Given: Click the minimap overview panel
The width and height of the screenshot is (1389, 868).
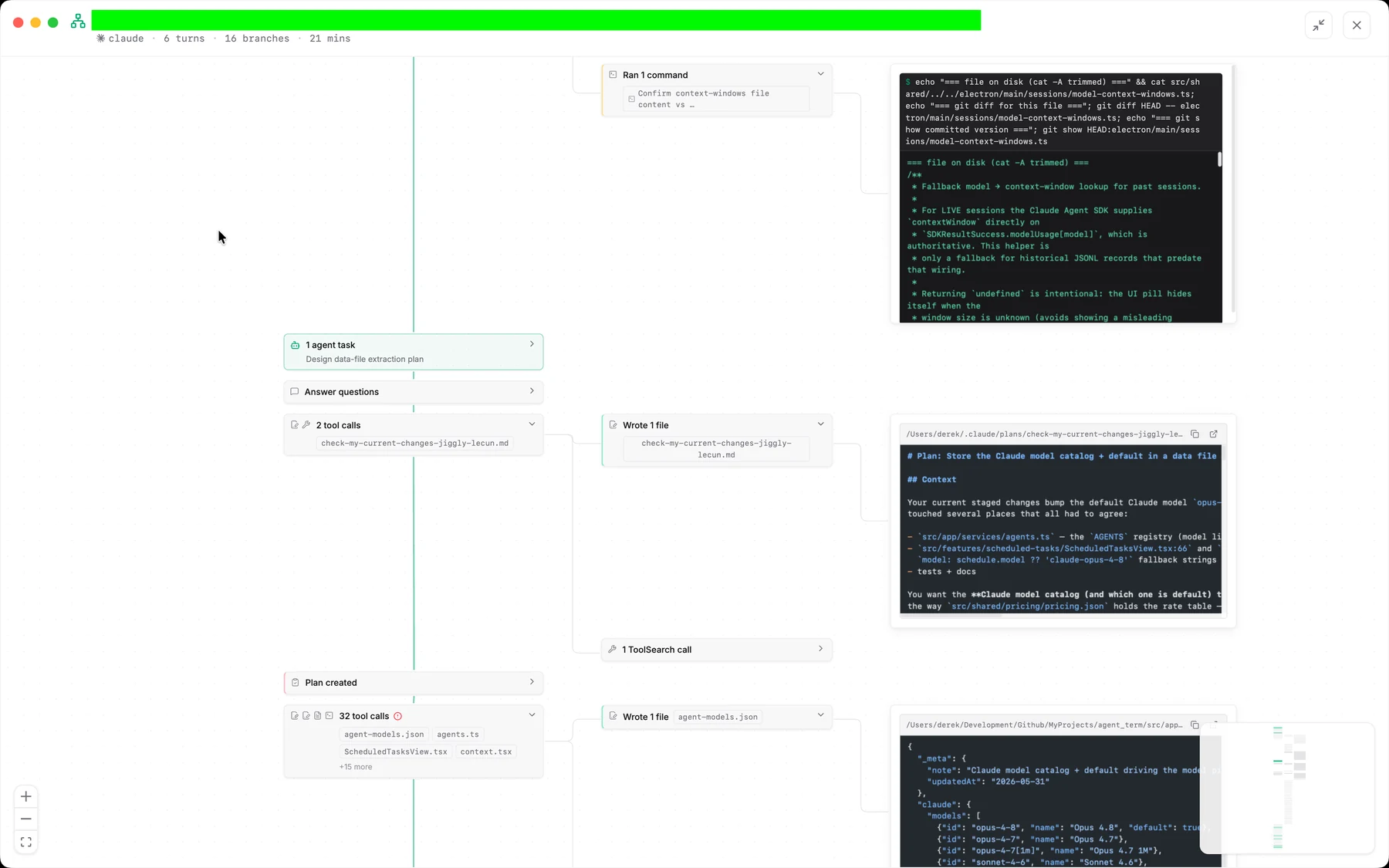Looking at the screenshot, I should pyautogui.click(x=1287, y=788).
